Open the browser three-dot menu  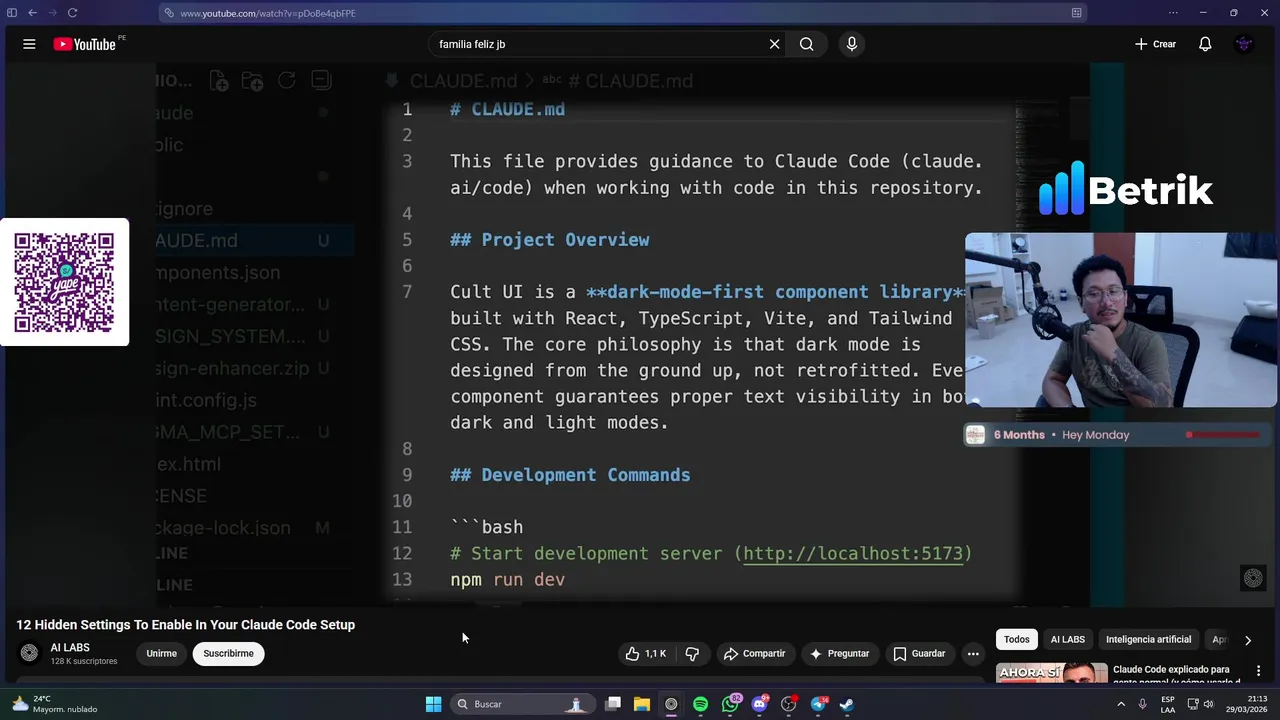pos(1174,13)
